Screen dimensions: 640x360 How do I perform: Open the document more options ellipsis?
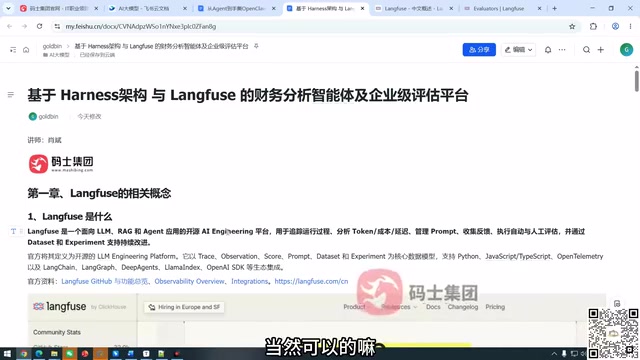tap(562, 50)
